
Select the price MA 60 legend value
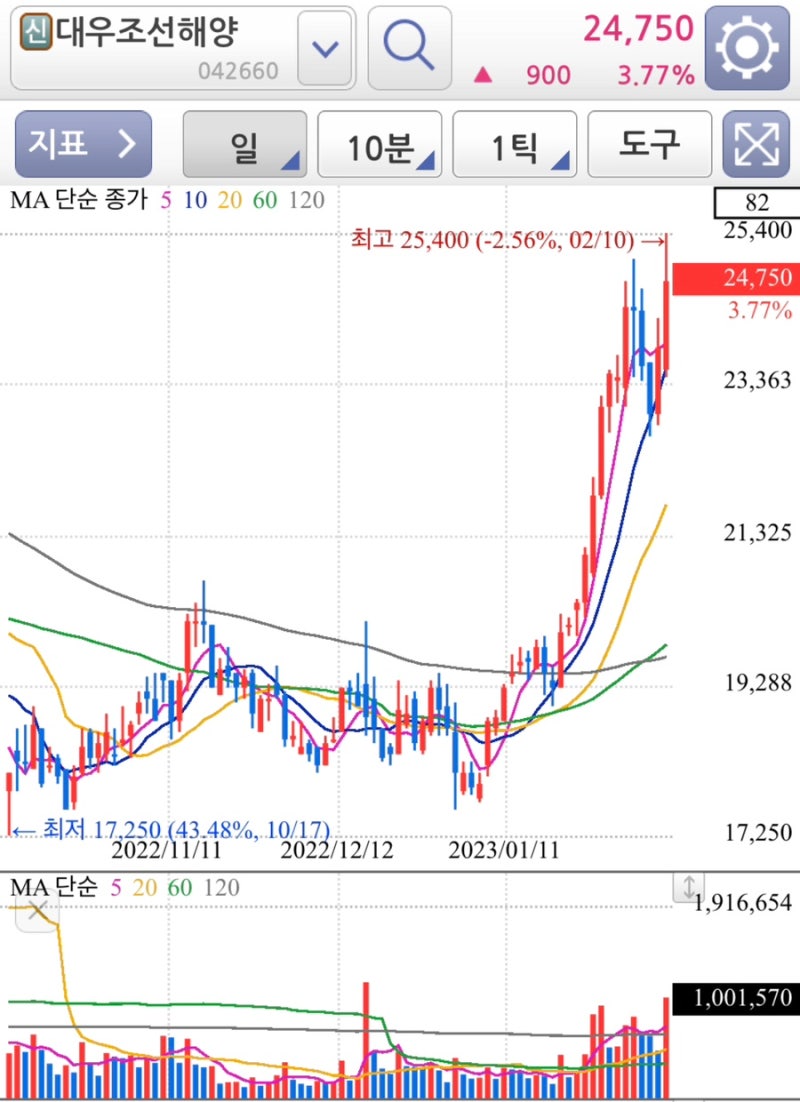pos(264,200)
